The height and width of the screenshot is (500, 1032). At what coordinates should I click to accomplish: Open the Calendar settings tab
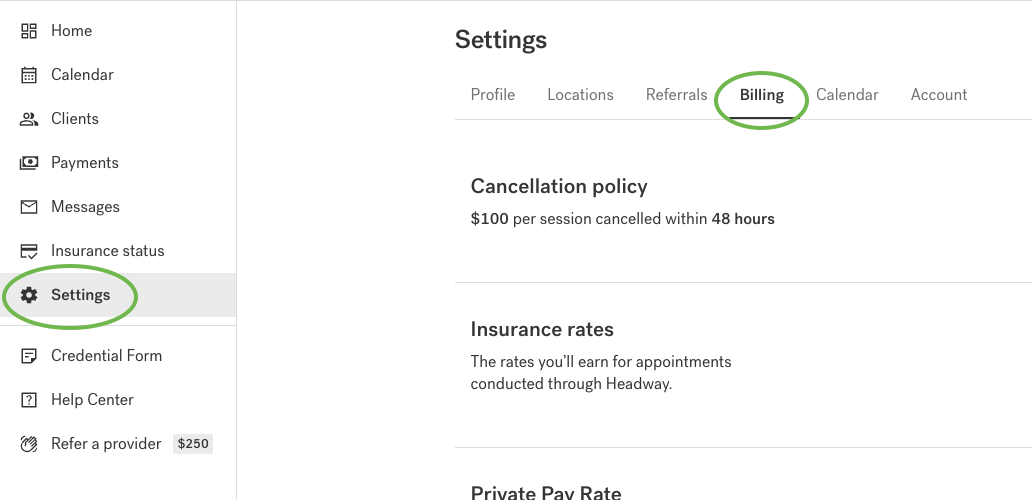pyautogui.click(x=847, y=95)
